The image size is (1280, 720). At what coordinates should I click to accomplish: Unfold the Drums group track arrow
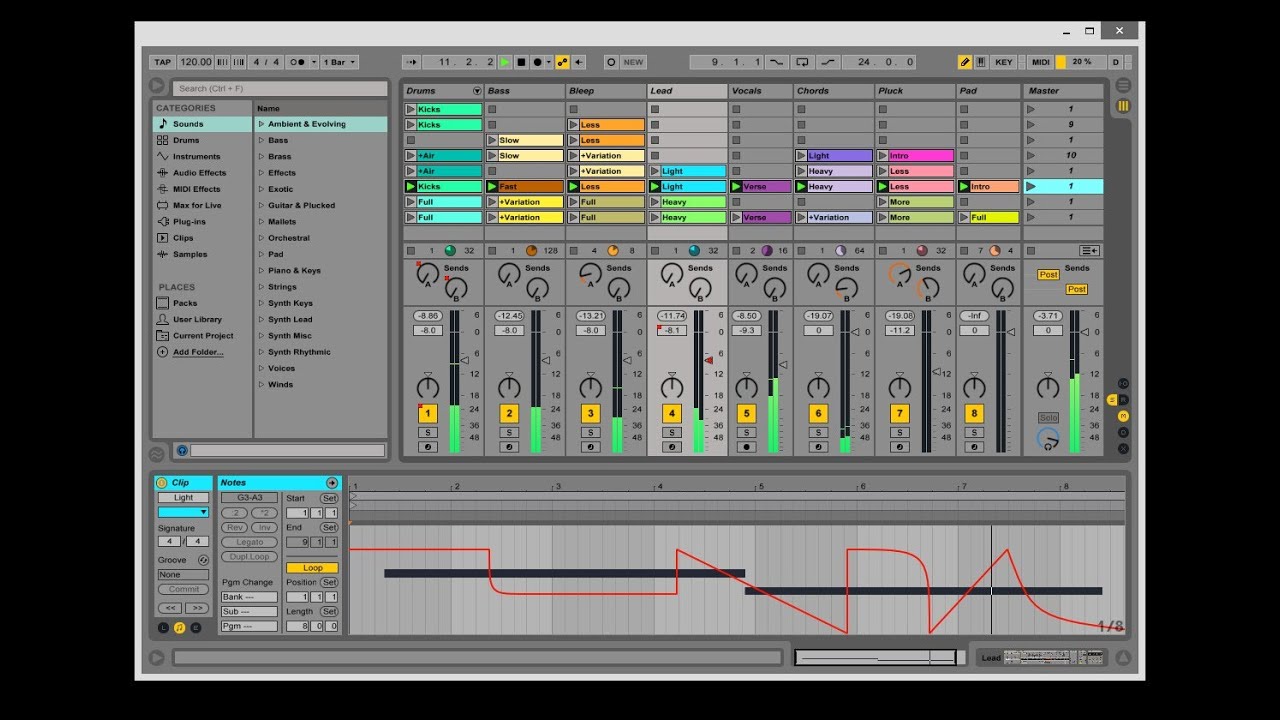pyautogui.click(x=476, y=91)
